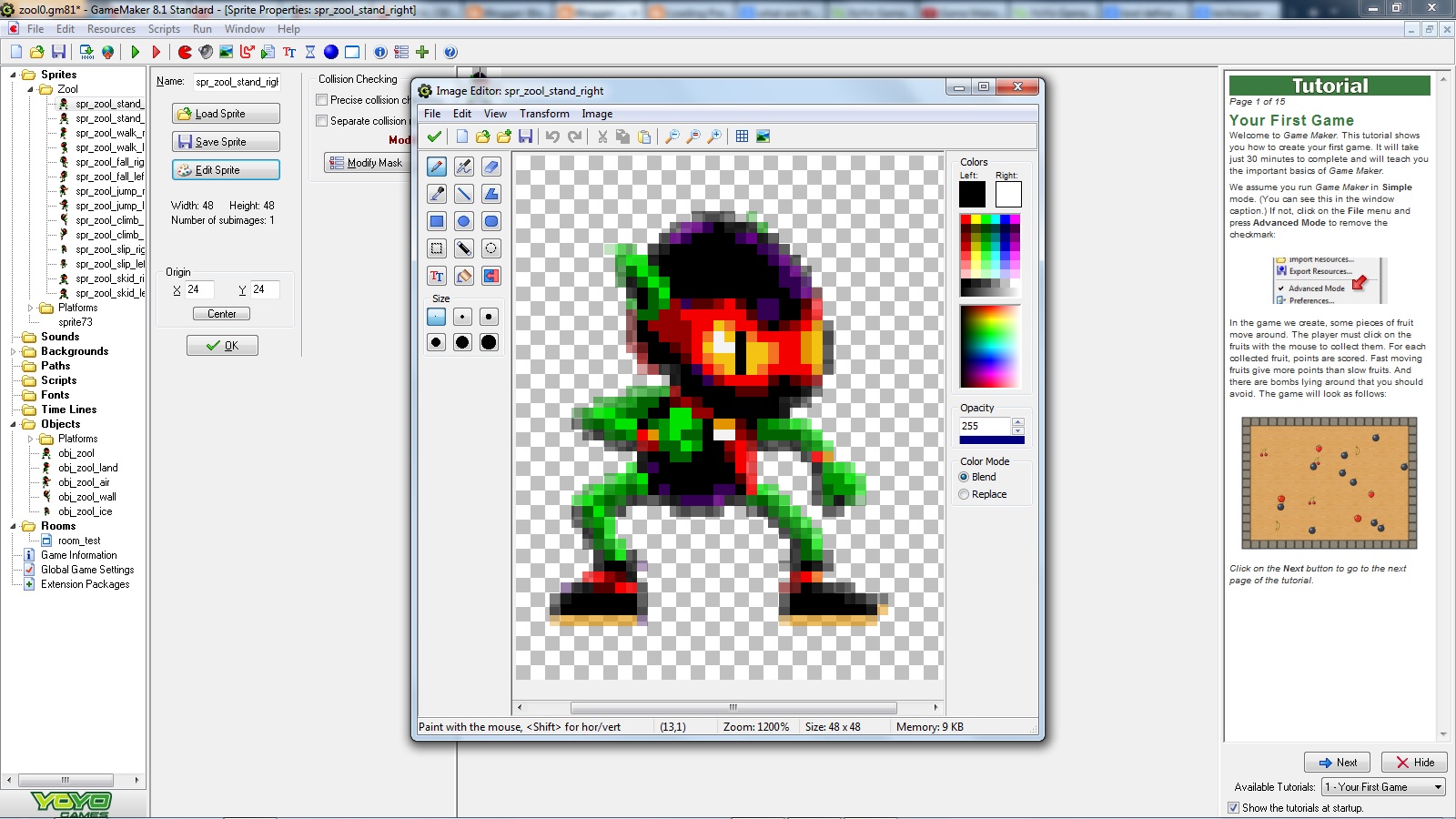This screenshot has height=819, width=1456.
Task: Choose the second smallest brush size
Action: pyautogui.click(x=463, y=317)
